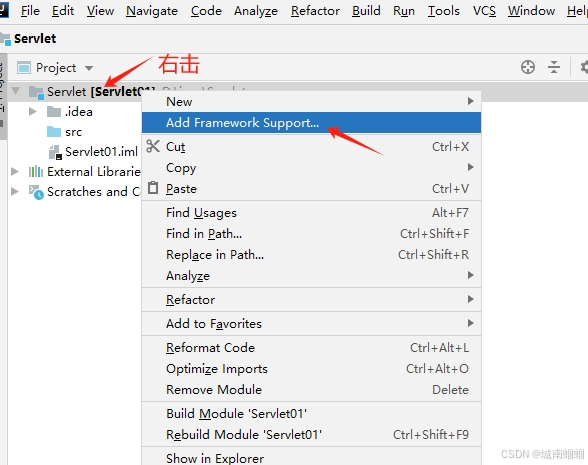Screen dimensions: 588x465
Task: Open the View menu
Action: point(100,11)
